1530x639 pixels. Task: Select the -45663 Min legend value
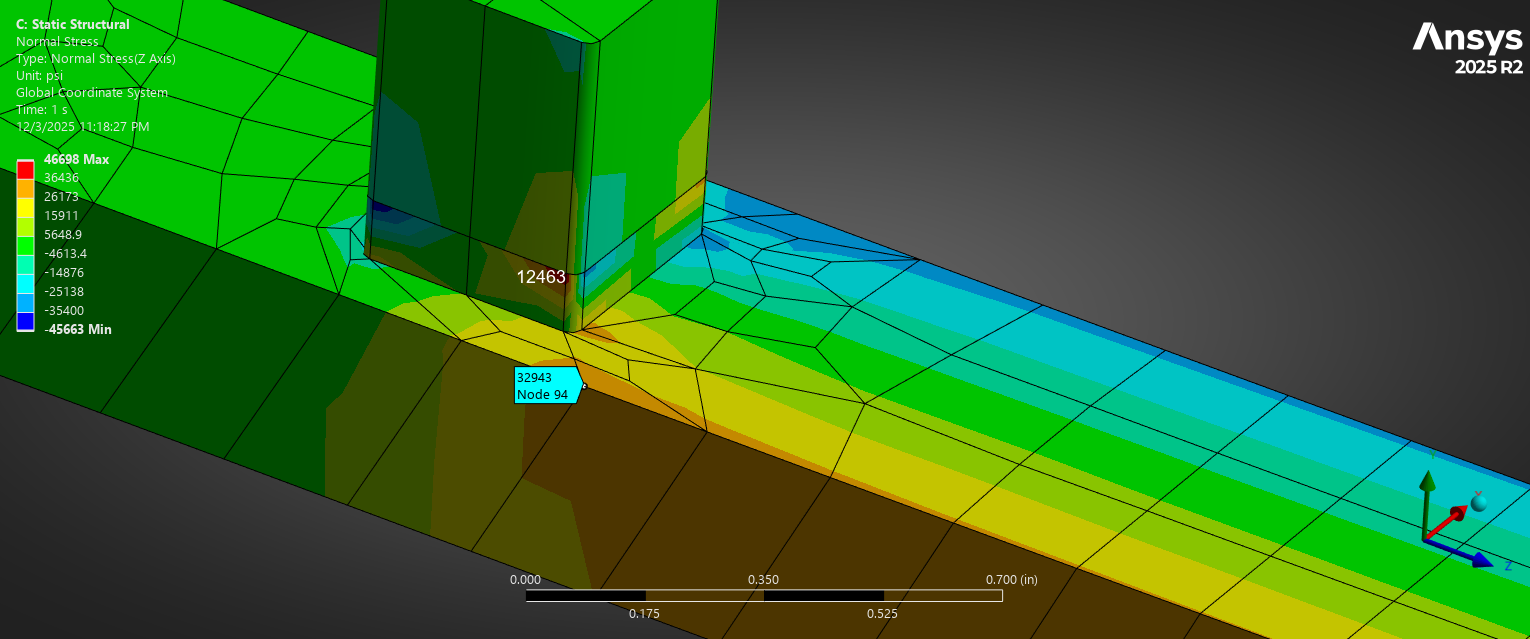(x=76, y=329)
